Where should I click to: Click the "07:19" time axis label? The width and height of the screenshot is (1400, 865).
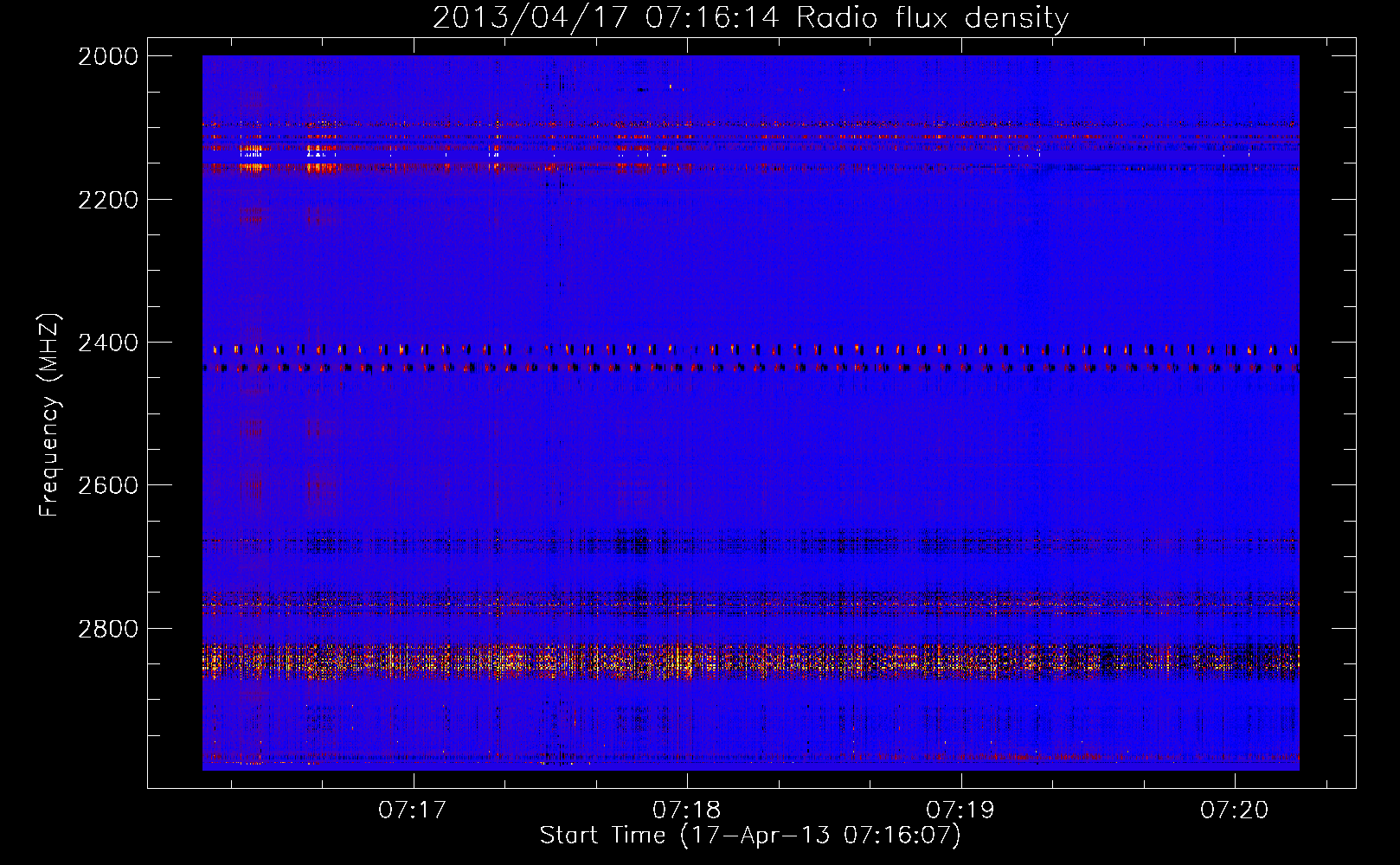(x=960, y=810)
